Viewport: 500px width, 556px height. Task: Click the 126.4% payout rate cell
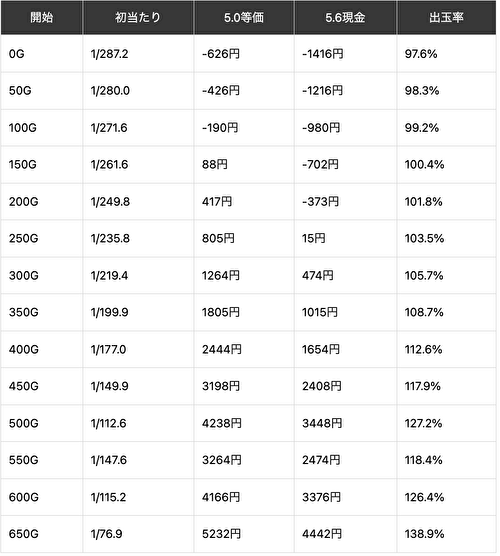pos(446,497)
